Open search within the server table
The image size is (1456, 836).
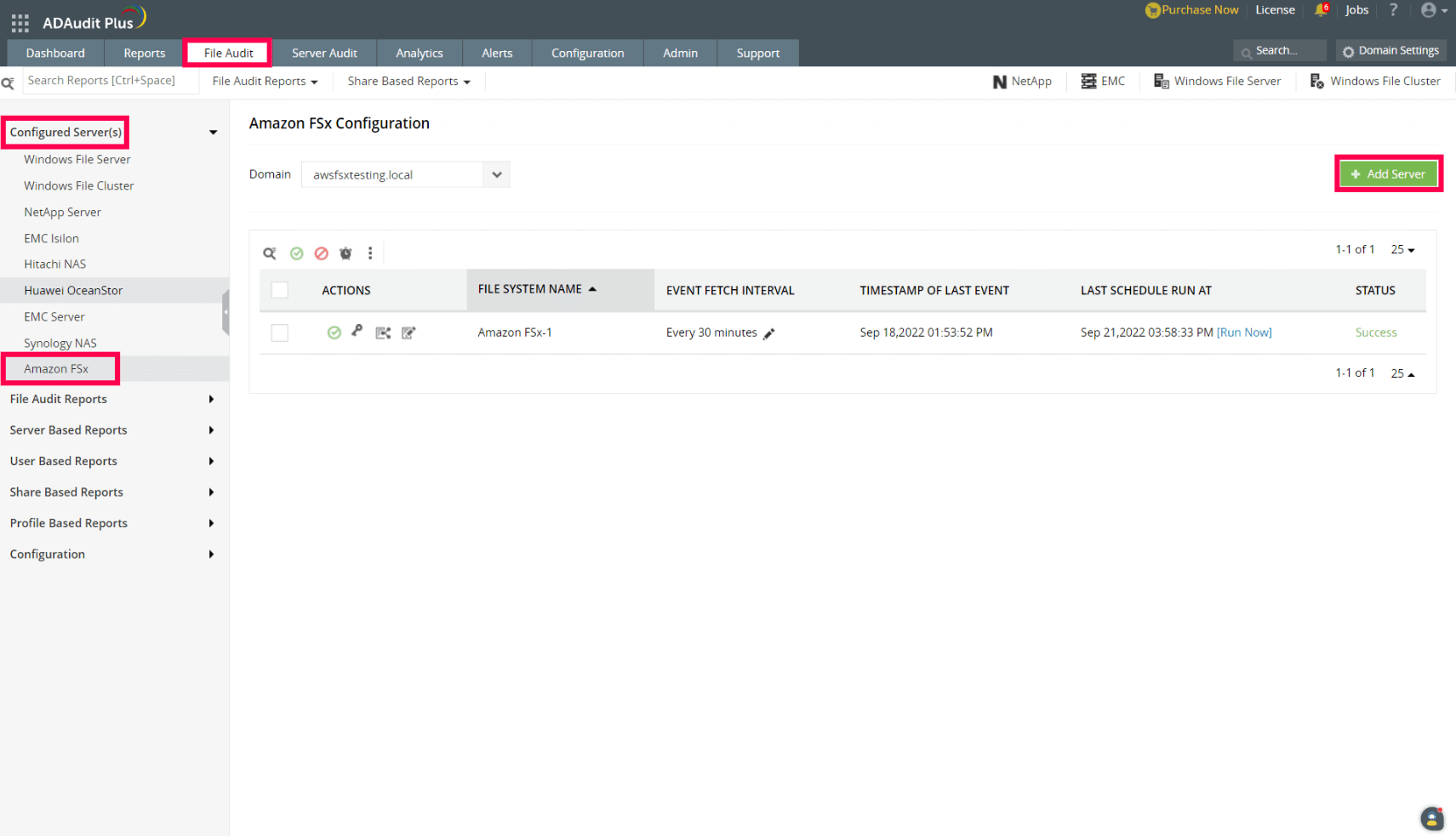(270, 253)
